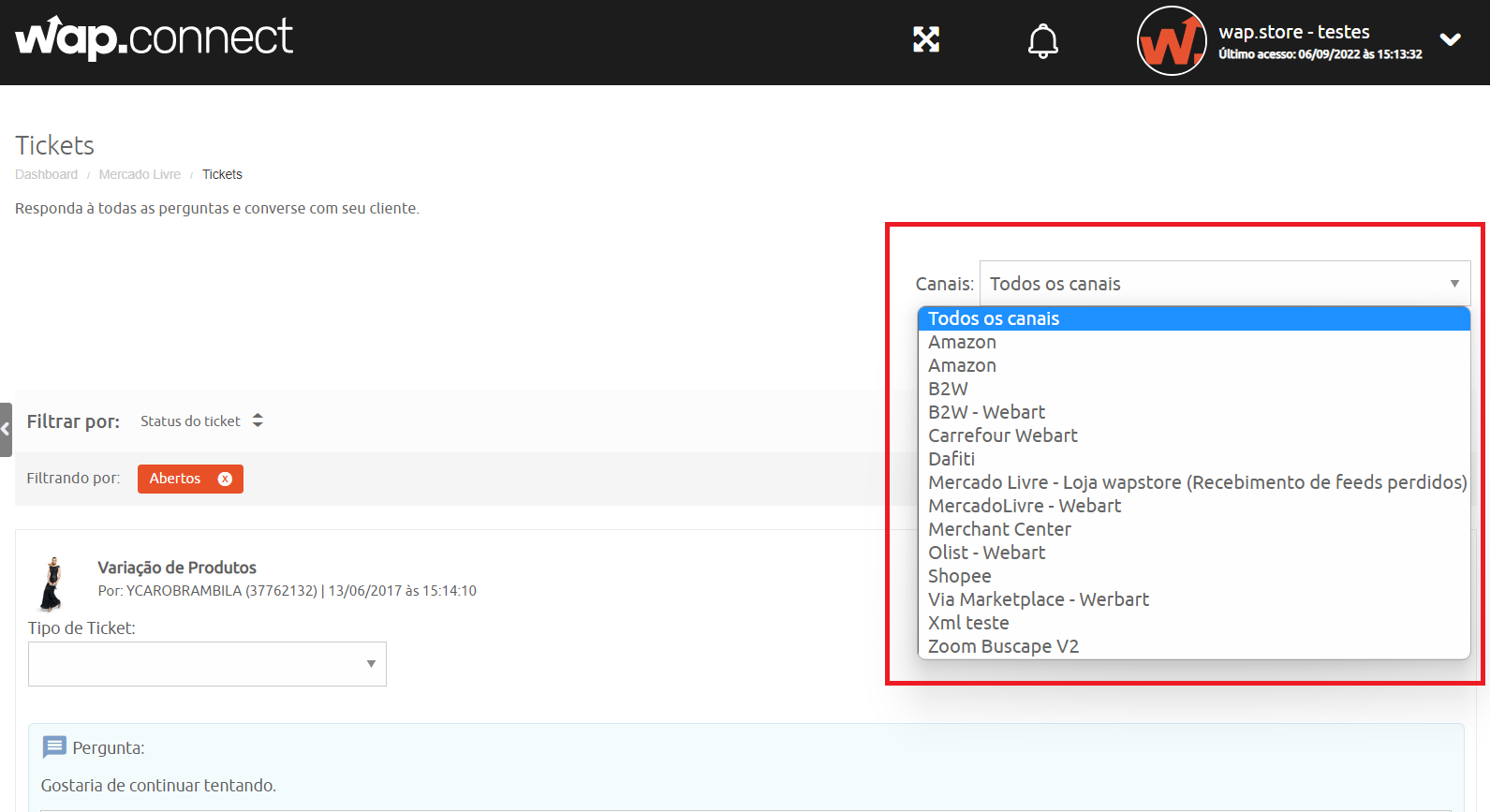The height and width of the screenshot is (812, 1490).
Task: Click the wap.store - testes account name
Action: click(x=1293, y=32)
